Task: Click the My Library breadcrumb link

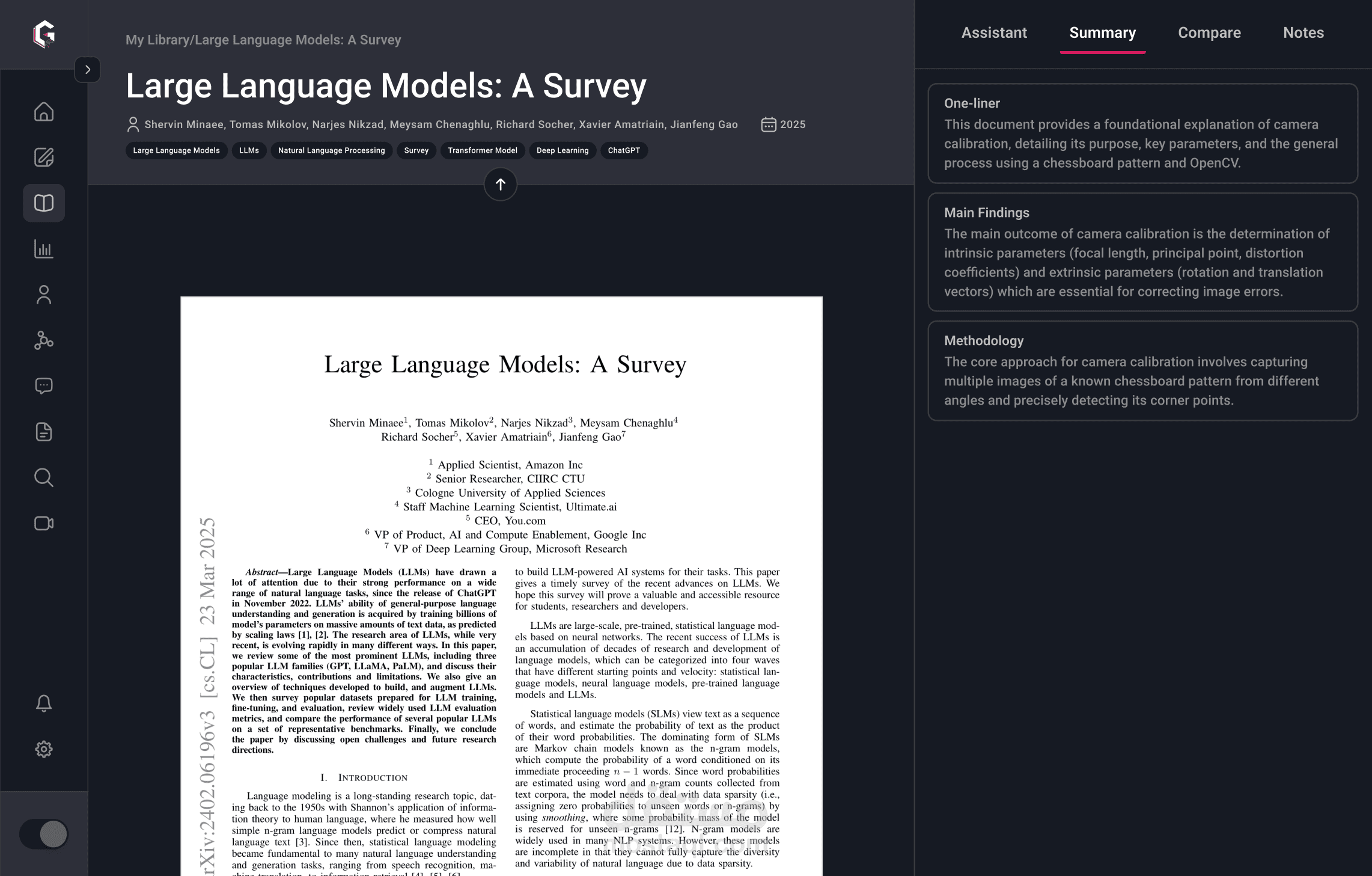Action: click(157, 40)
